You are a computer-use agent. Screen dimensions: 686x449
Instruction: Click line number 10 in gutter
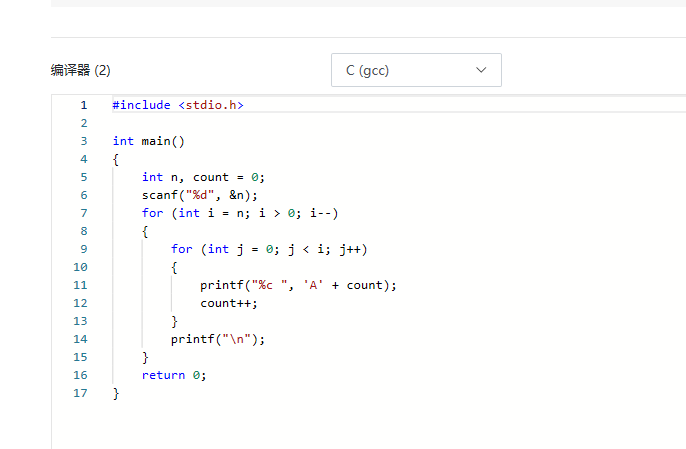(80, 267)
